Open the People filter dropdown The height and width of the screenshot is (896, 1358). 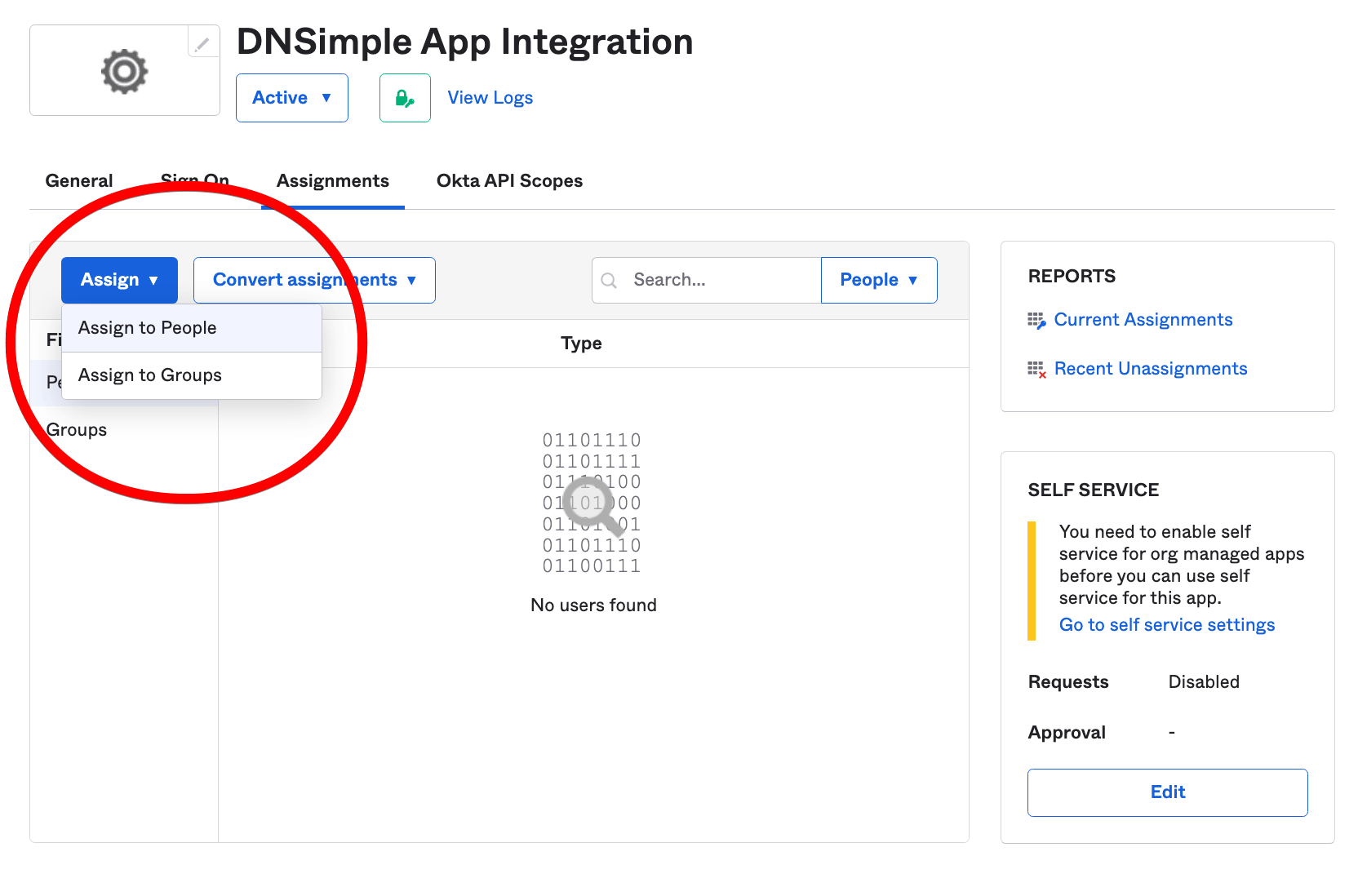point(879,280)
